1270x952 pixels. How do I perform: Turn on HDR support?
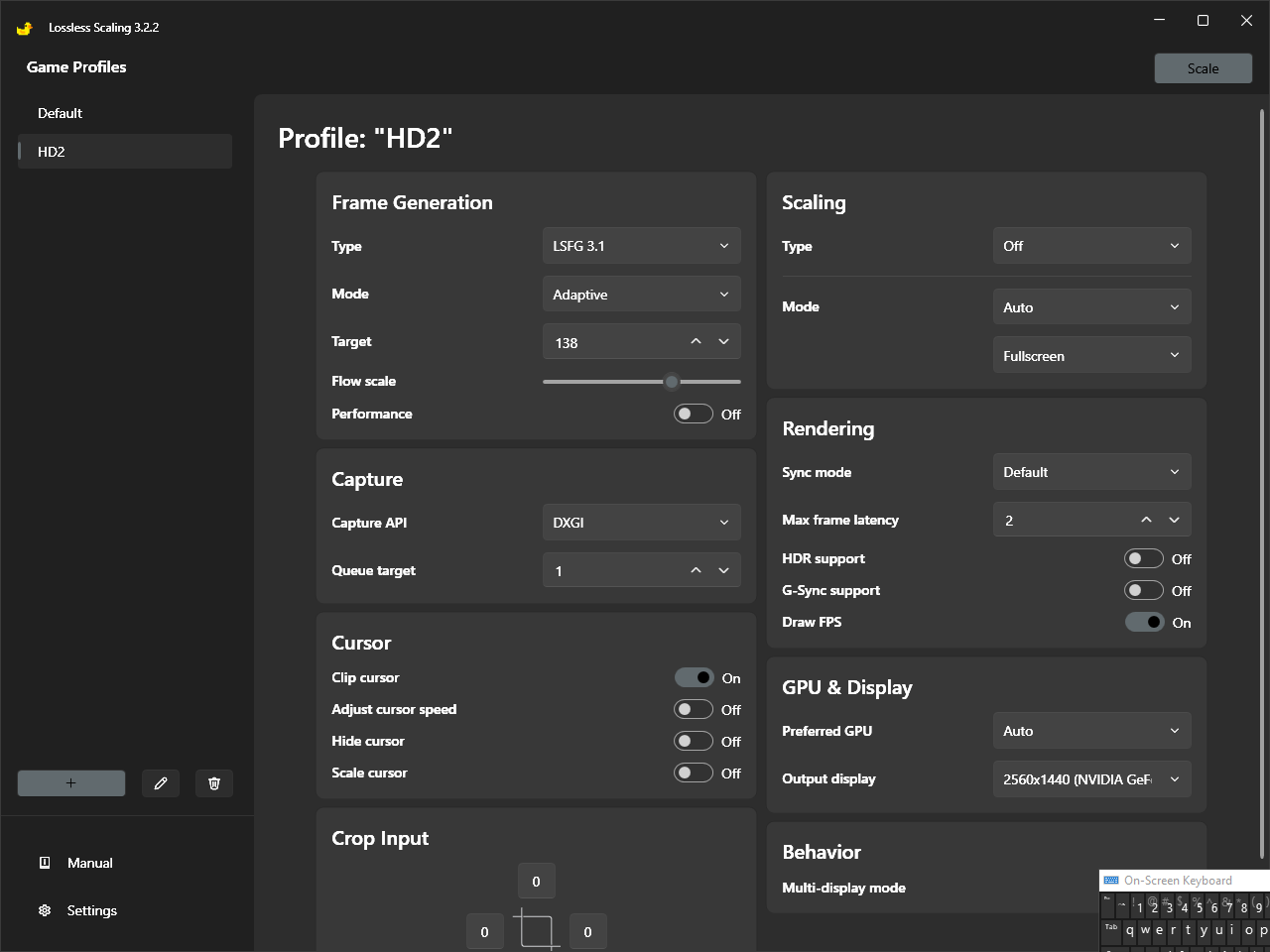1144,558
